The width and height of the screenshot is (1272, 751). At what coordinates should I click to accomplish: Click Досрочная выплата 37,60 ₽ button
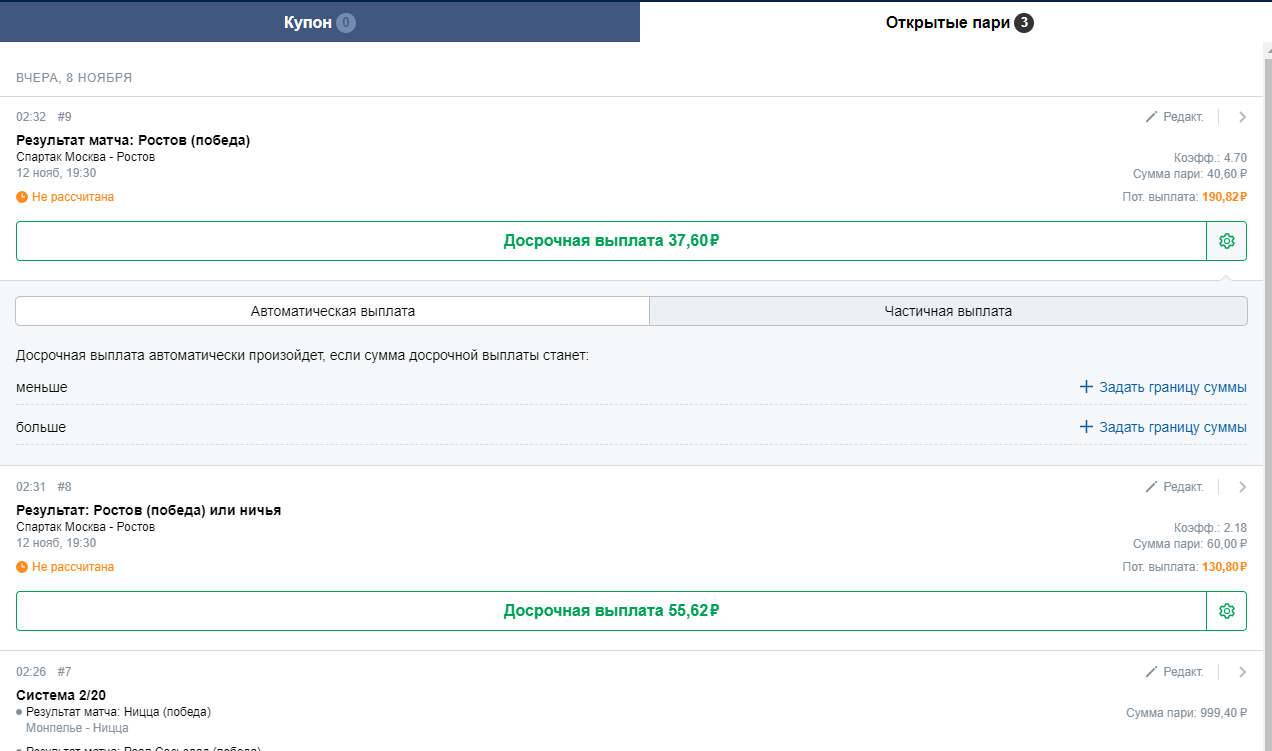pyautogui.click(x=612, y=241)
